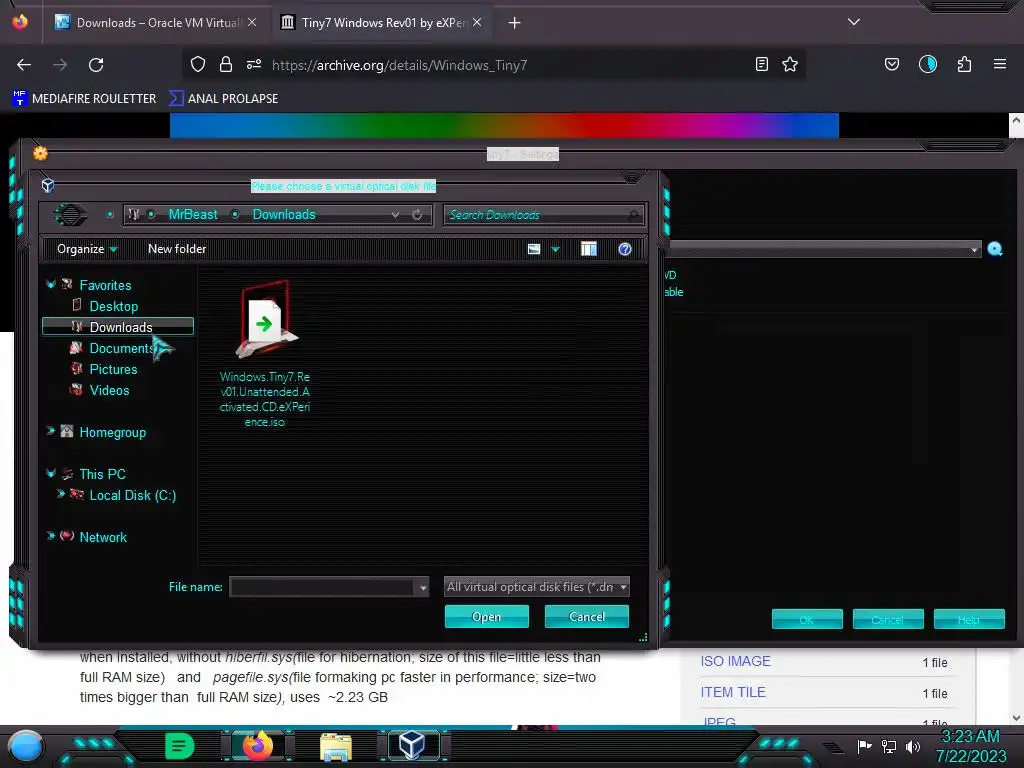
Task: Click the Windows Start orb
Action: pyautogui.click(x=26, y=746)
